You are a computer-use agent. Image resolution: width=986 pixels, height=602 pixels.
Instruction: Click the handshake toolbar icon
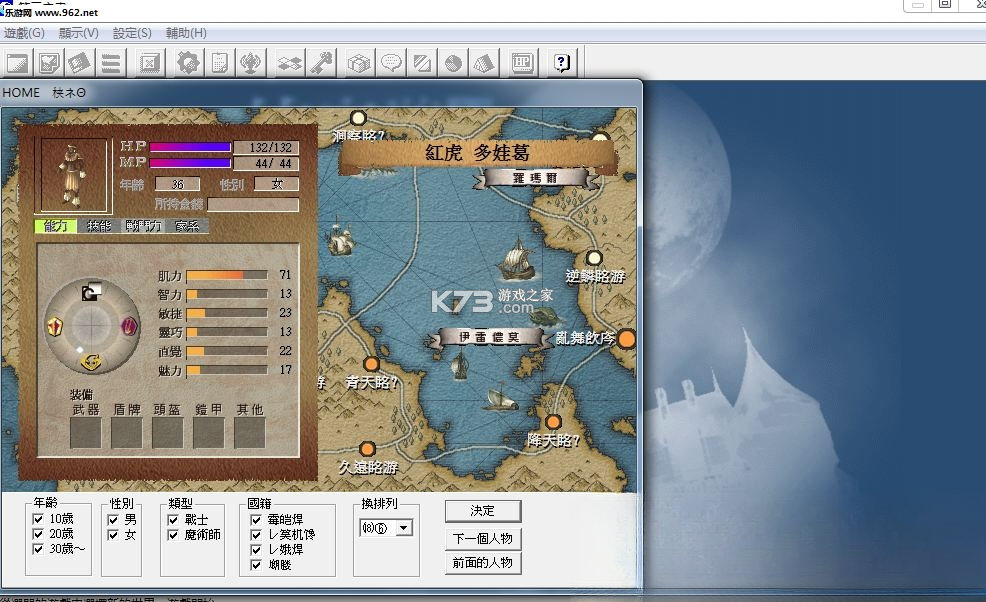[290, 63]
